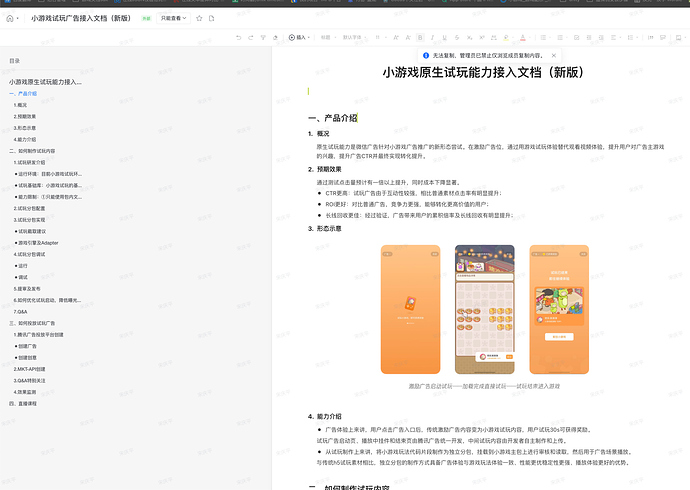690x490 pixels.
Task: Jump to outline item 1.腾讯广告投放平台创建
Action: 38,335
